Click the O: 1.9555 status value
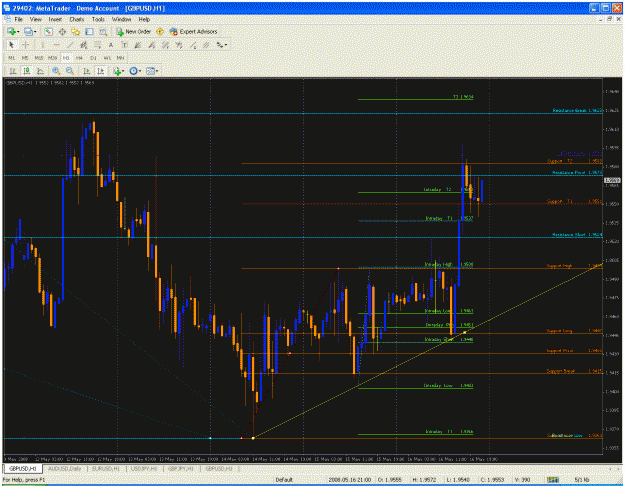Viewport: 625px width, 486px height. coord(391,480)
